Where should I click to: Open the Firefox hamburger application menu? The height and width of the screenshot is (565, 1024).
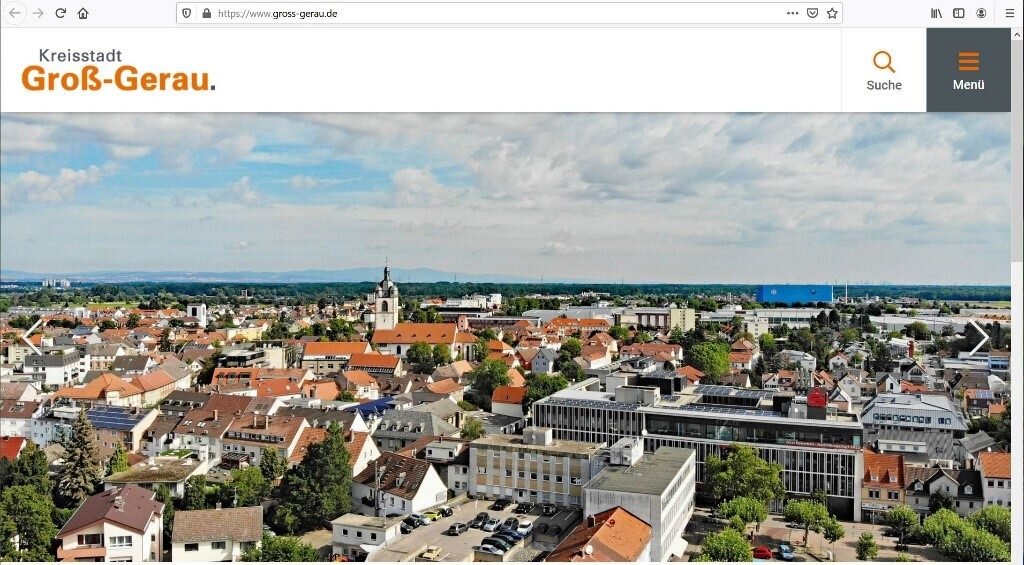tap(1009, 13)
